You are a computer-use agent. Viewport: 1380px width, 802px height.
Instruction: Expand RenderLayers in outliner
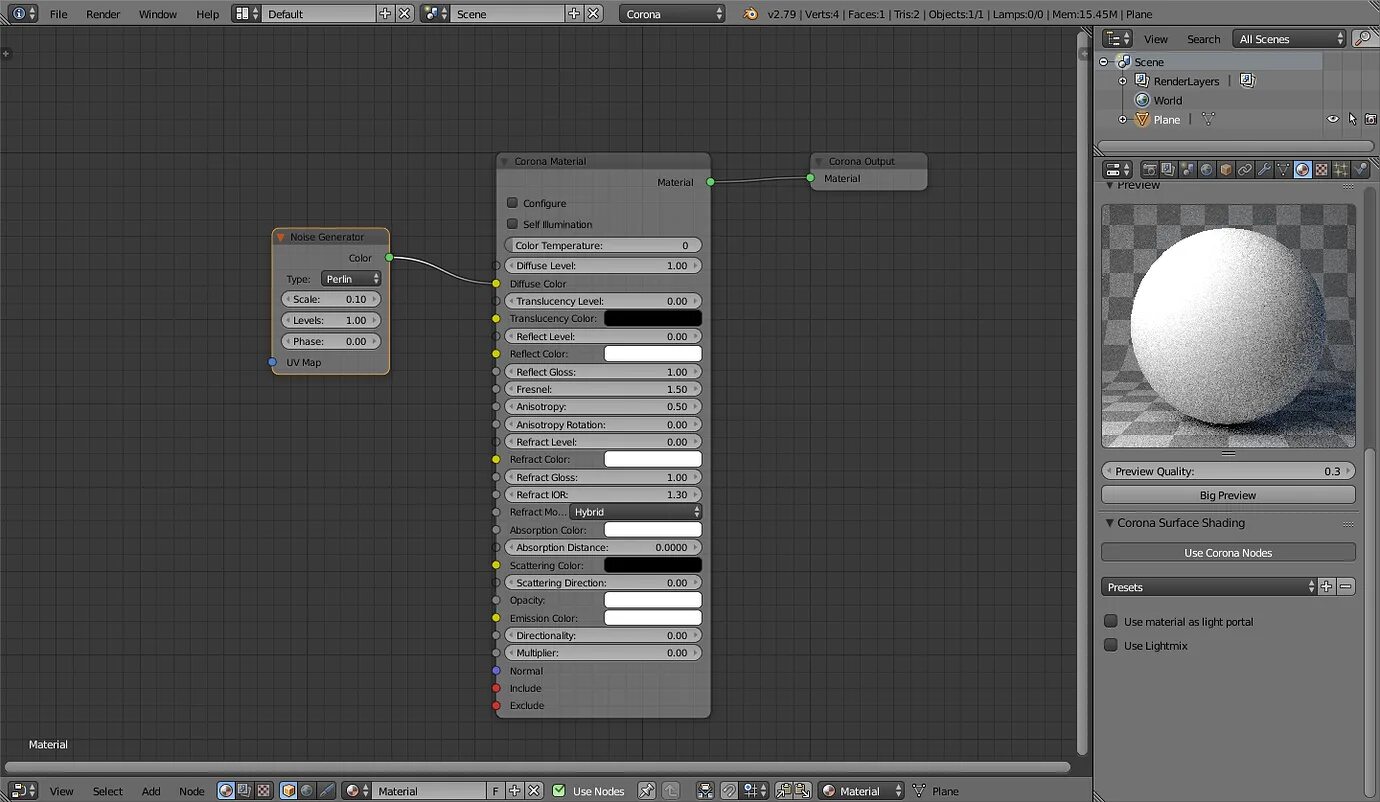1122,81
